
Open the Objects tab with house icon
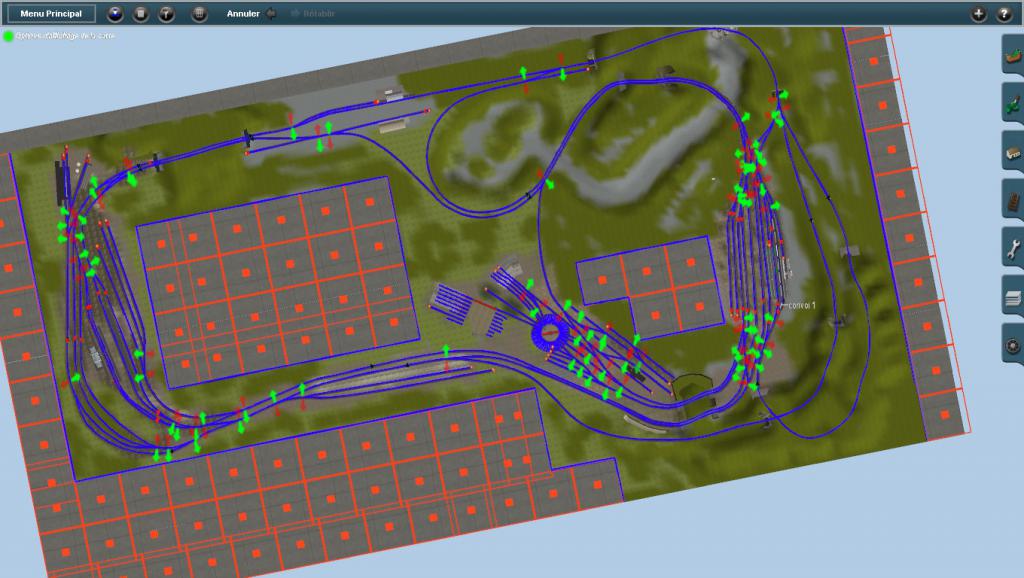pyautogui.click(x=1013, y=152)
